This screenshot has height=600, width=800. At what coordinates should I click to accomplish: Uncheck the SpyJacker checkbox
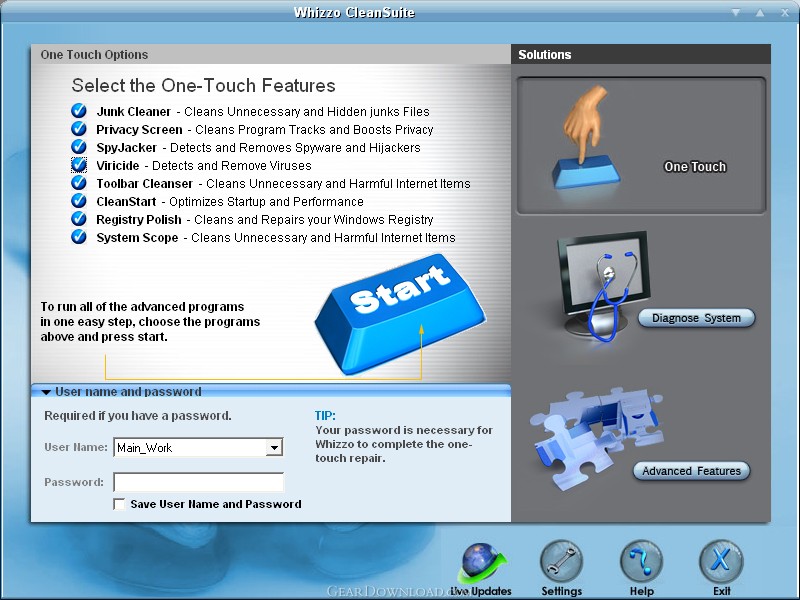pyautogui.click(x=79, y=147)
